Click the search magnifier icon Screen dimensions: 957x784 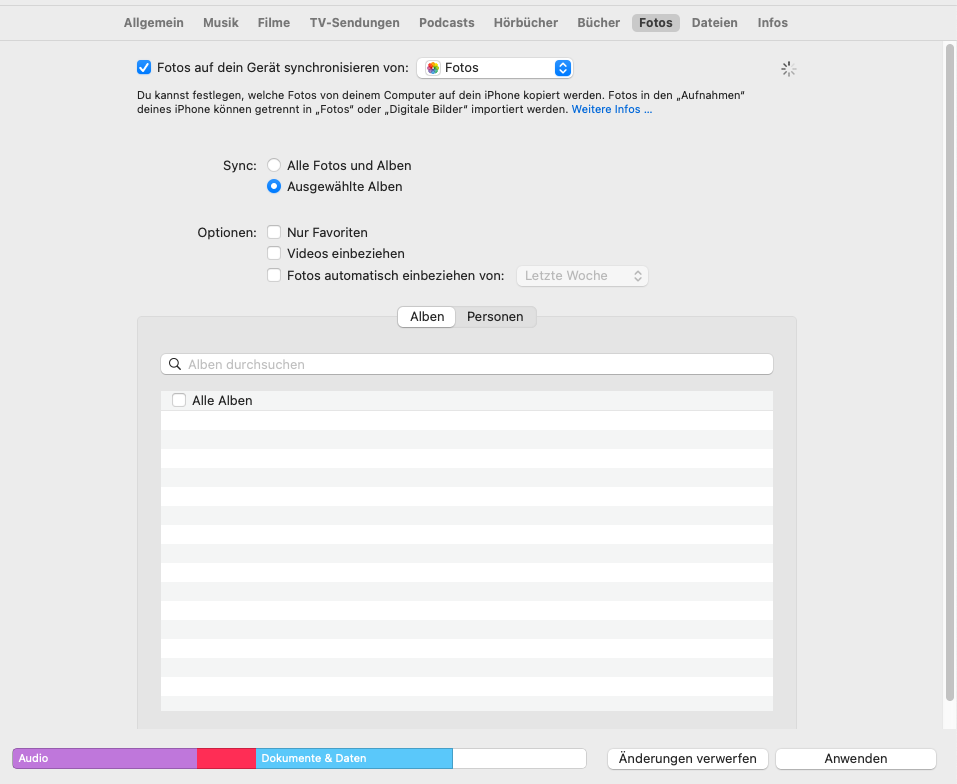[175, 364]
